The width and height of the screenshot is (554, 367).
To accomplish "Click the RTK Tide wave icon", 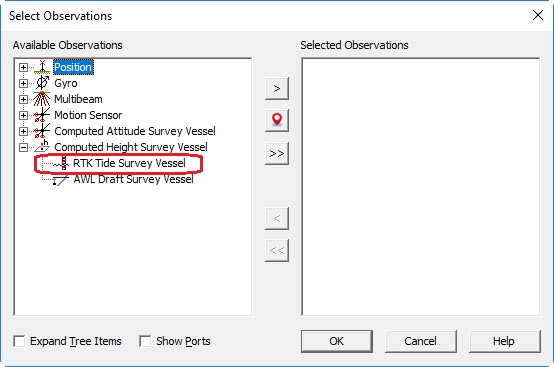I will [61, 163].
